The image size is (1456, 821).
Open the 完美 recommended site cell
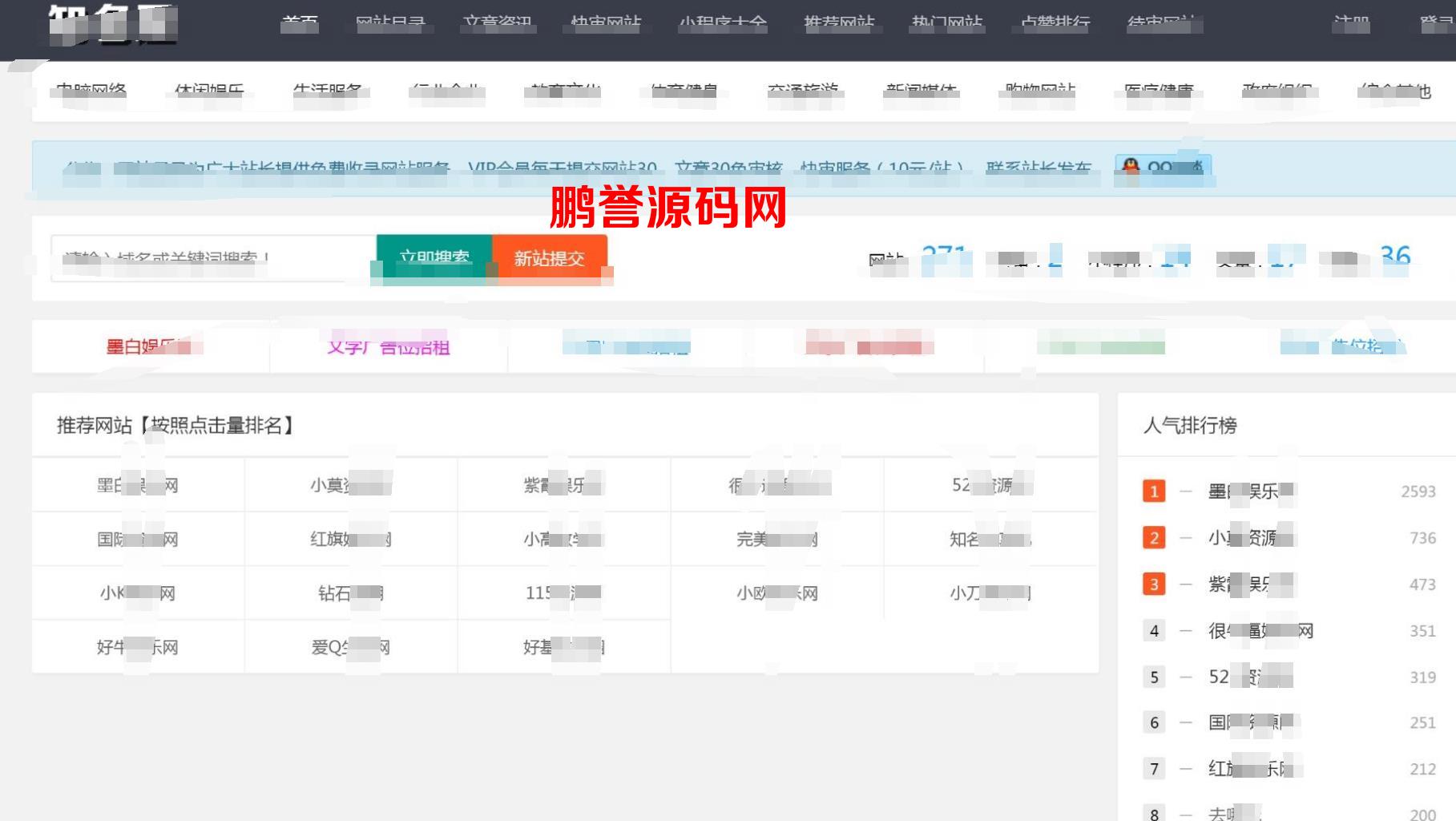tap(777, 540)
